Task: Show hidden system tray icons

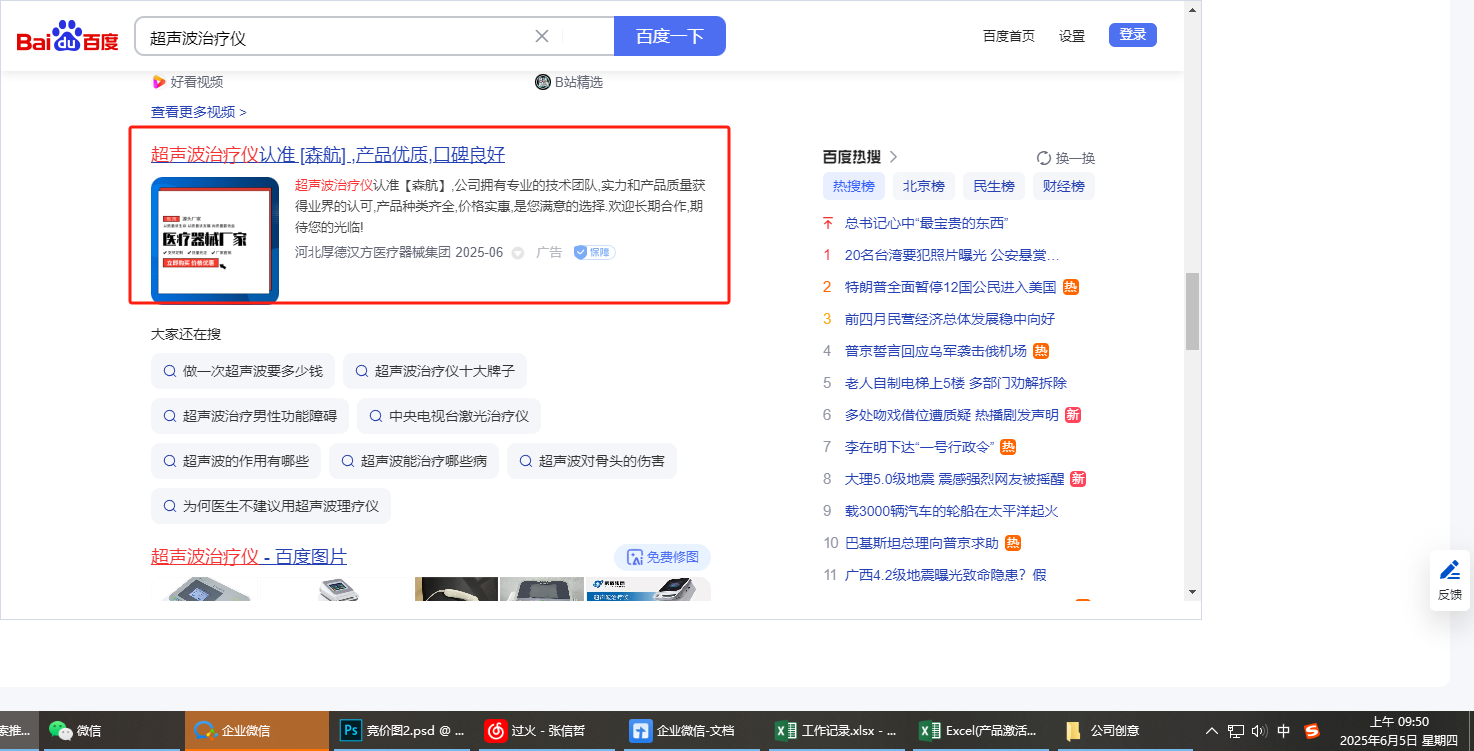Action: click(x=1212, y=731)
